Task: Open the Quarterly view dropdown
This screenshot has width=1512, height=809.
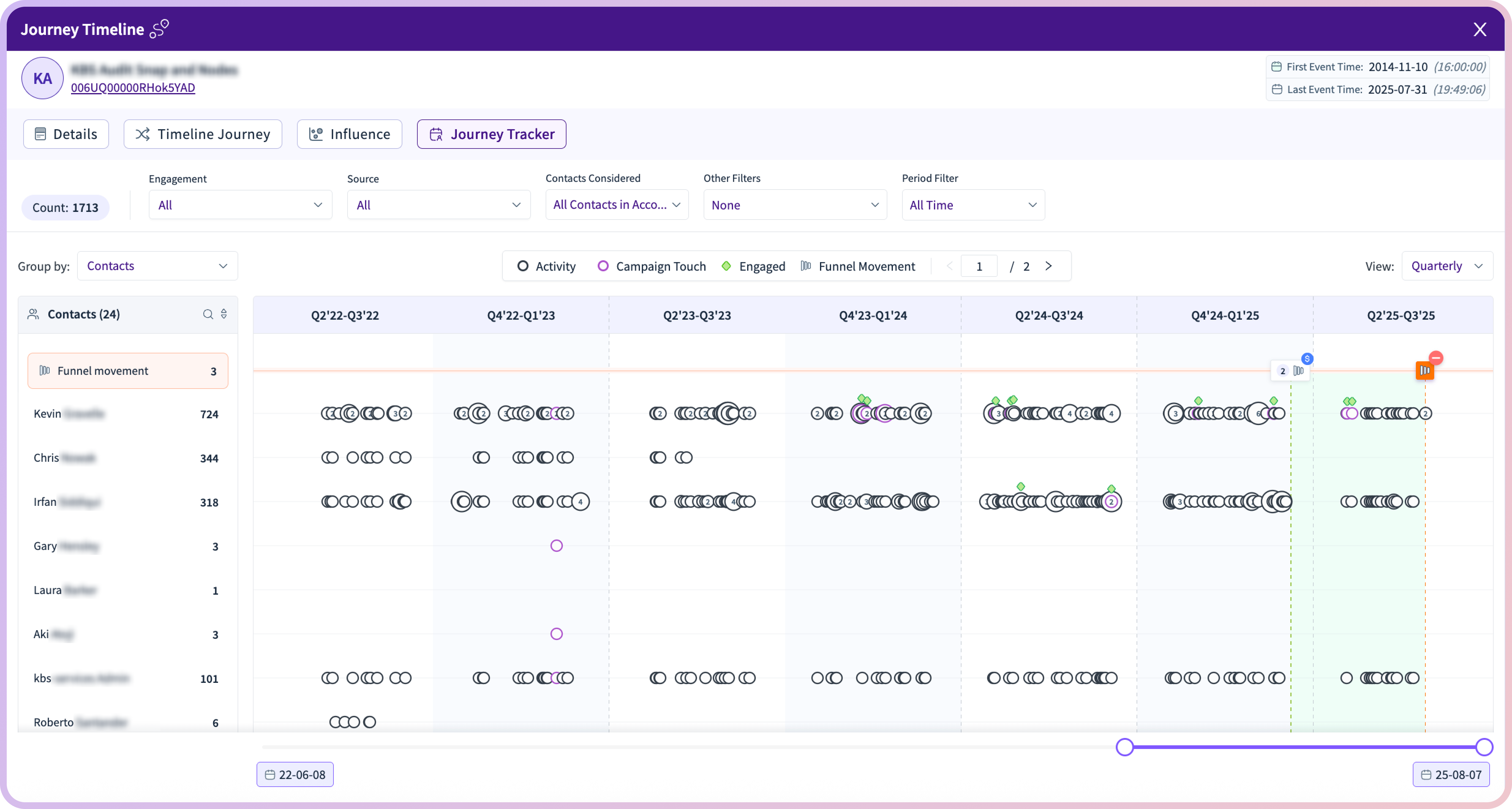Action: pos(1446,266)
